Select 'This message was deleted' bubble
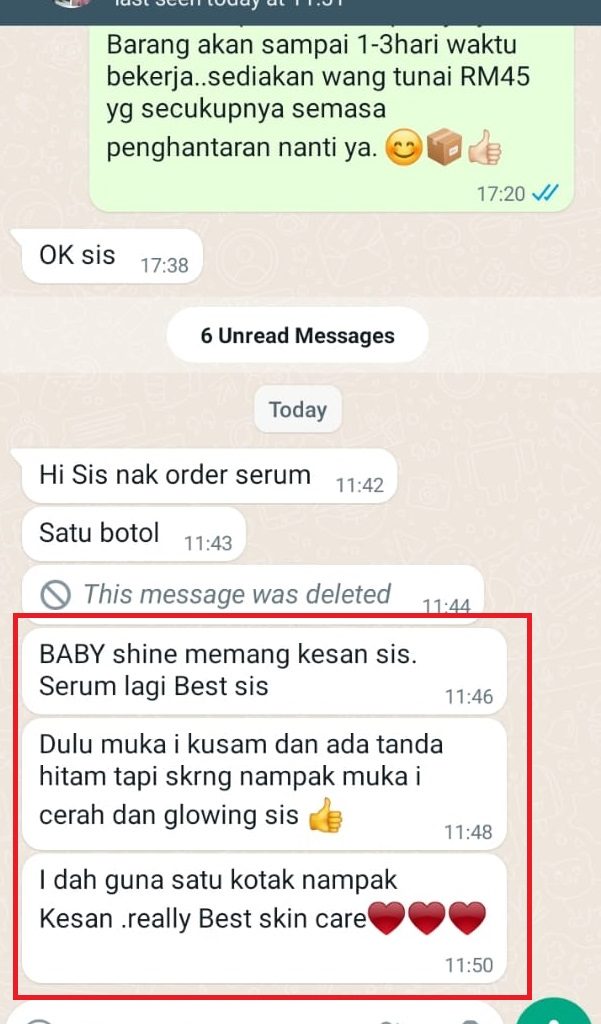 point(253,592)
